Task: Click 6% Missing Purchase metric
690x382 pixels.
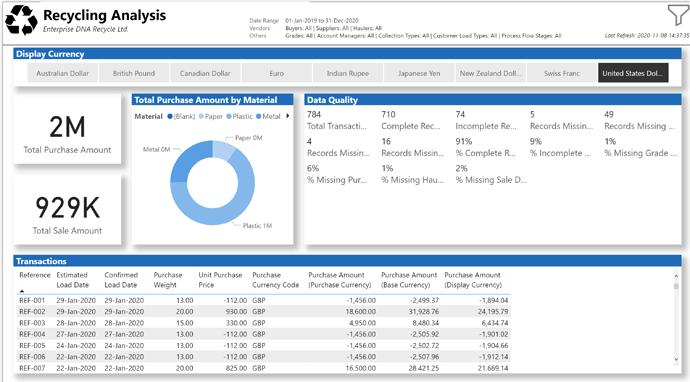Action: [x=312, y=169]
